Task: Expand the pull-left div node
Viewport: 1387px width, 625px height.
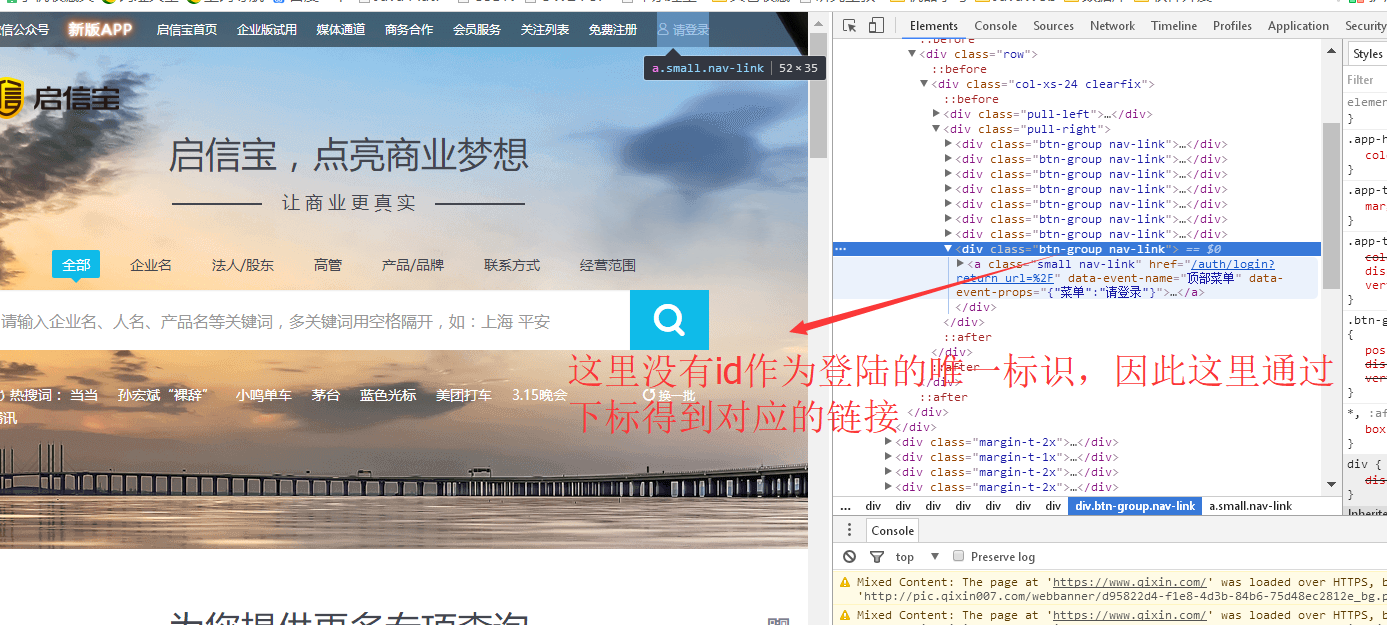Action: pyautogui.click(x=936, y=114)
